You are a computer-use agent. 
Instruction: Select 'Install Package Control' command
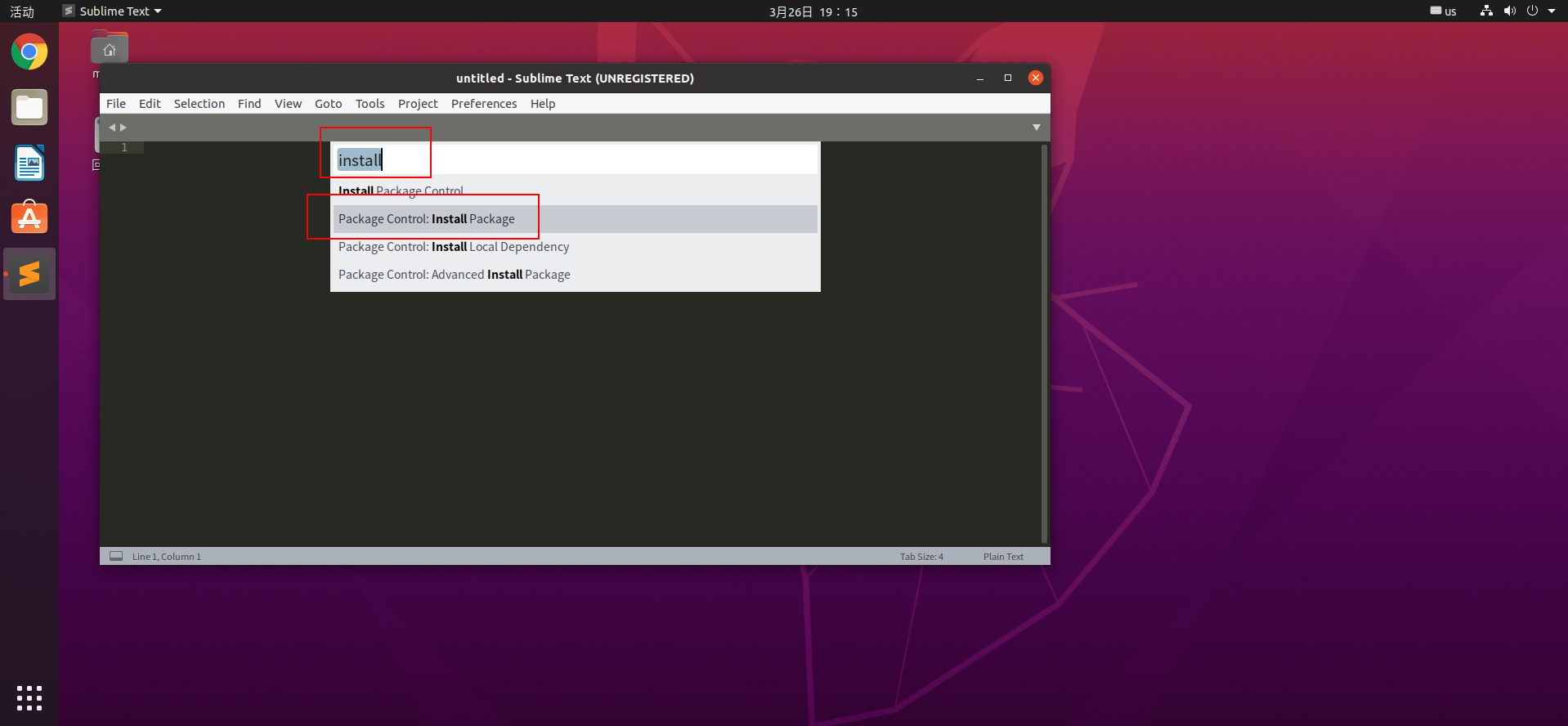point(576,191)
